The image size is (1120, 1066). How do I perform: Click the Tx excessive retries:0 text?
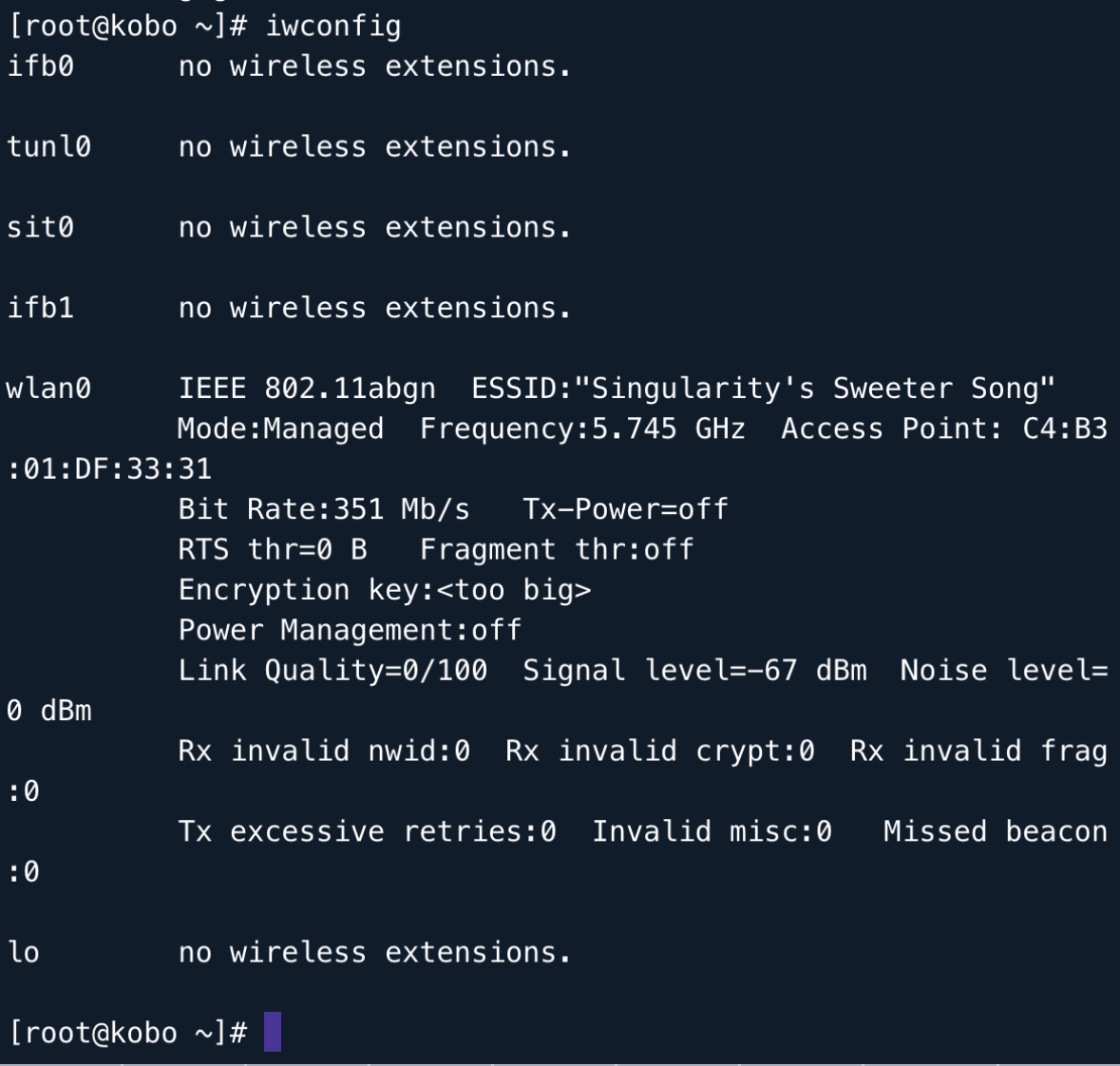pos(367,831)
